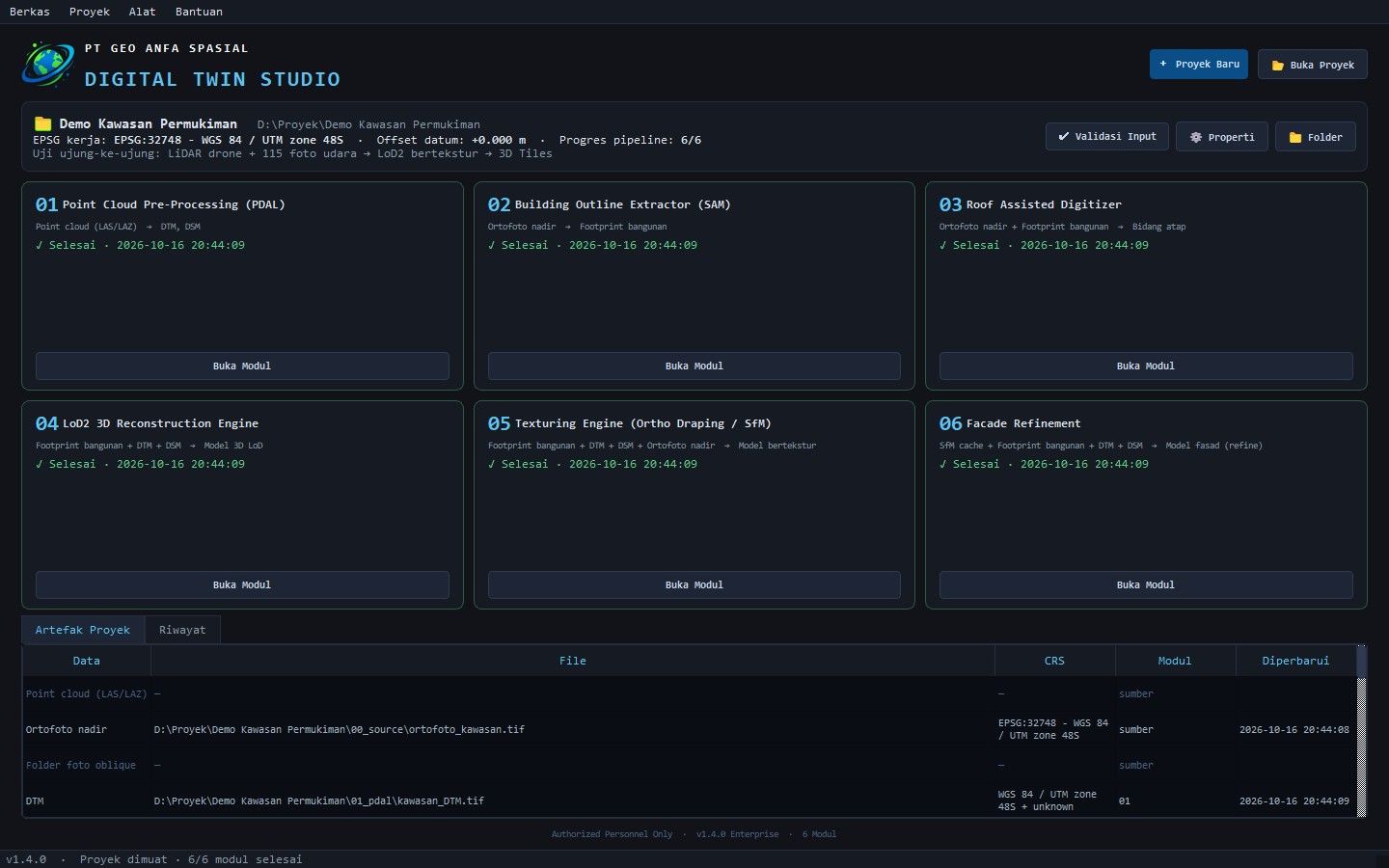This screenshot has width=1389, height=868.
Task: Click the 06 Facade Refinement card title
Action: pos(1010,423)
